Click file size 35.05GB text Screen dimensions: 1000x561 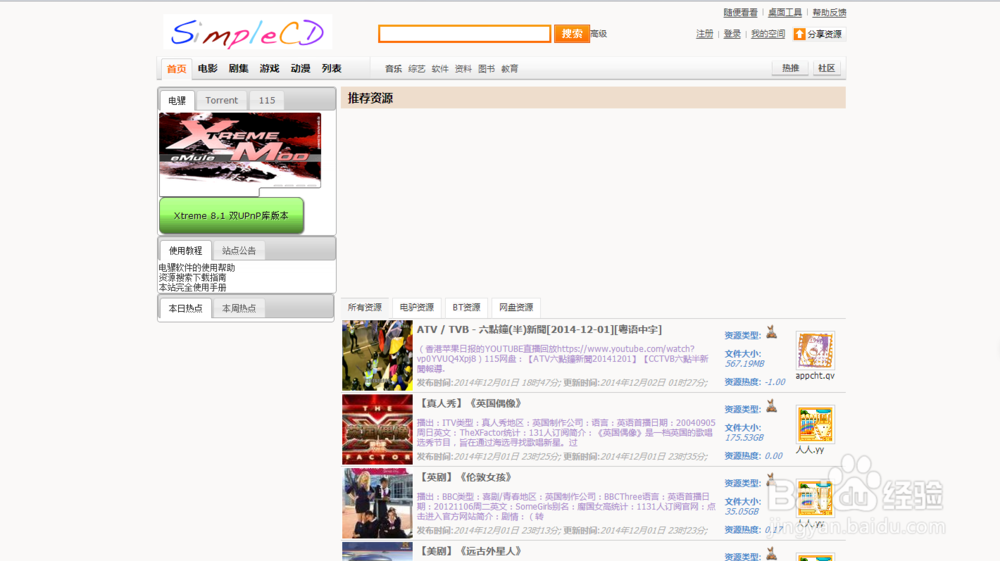(x=741, y=511)
